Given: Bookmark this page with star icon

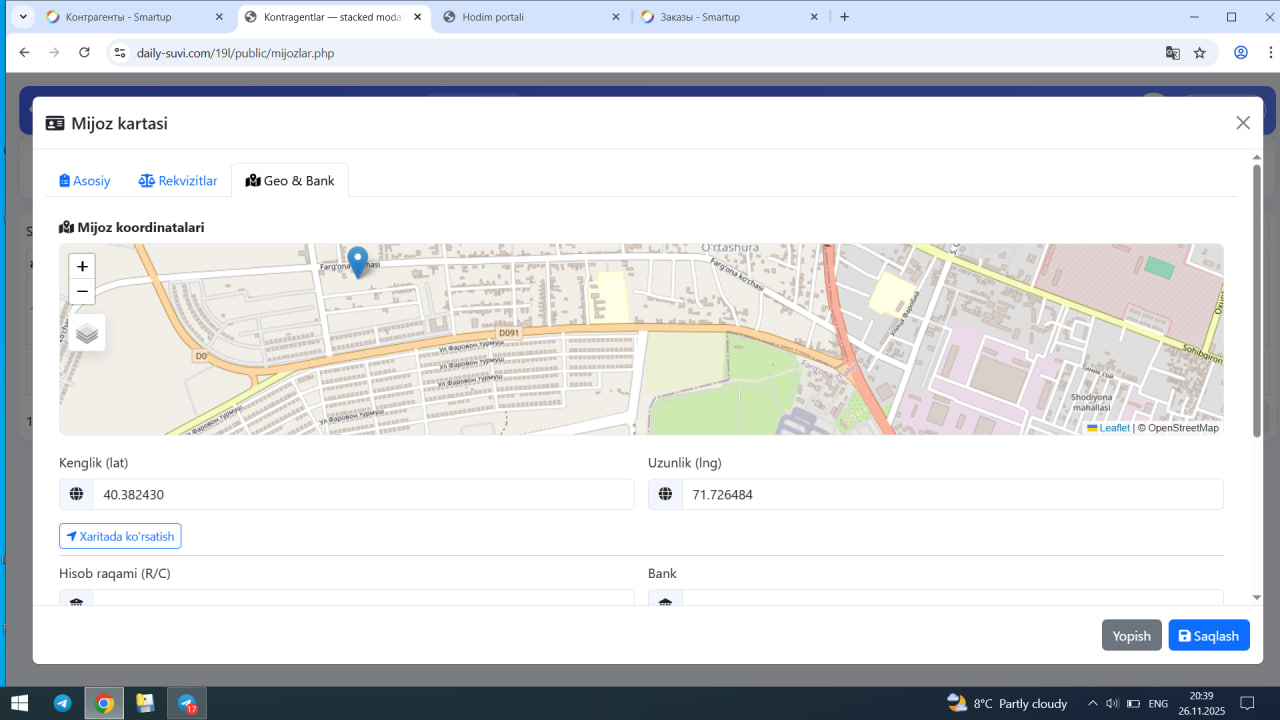Looking at the screenshot, I should [1200, 53].
